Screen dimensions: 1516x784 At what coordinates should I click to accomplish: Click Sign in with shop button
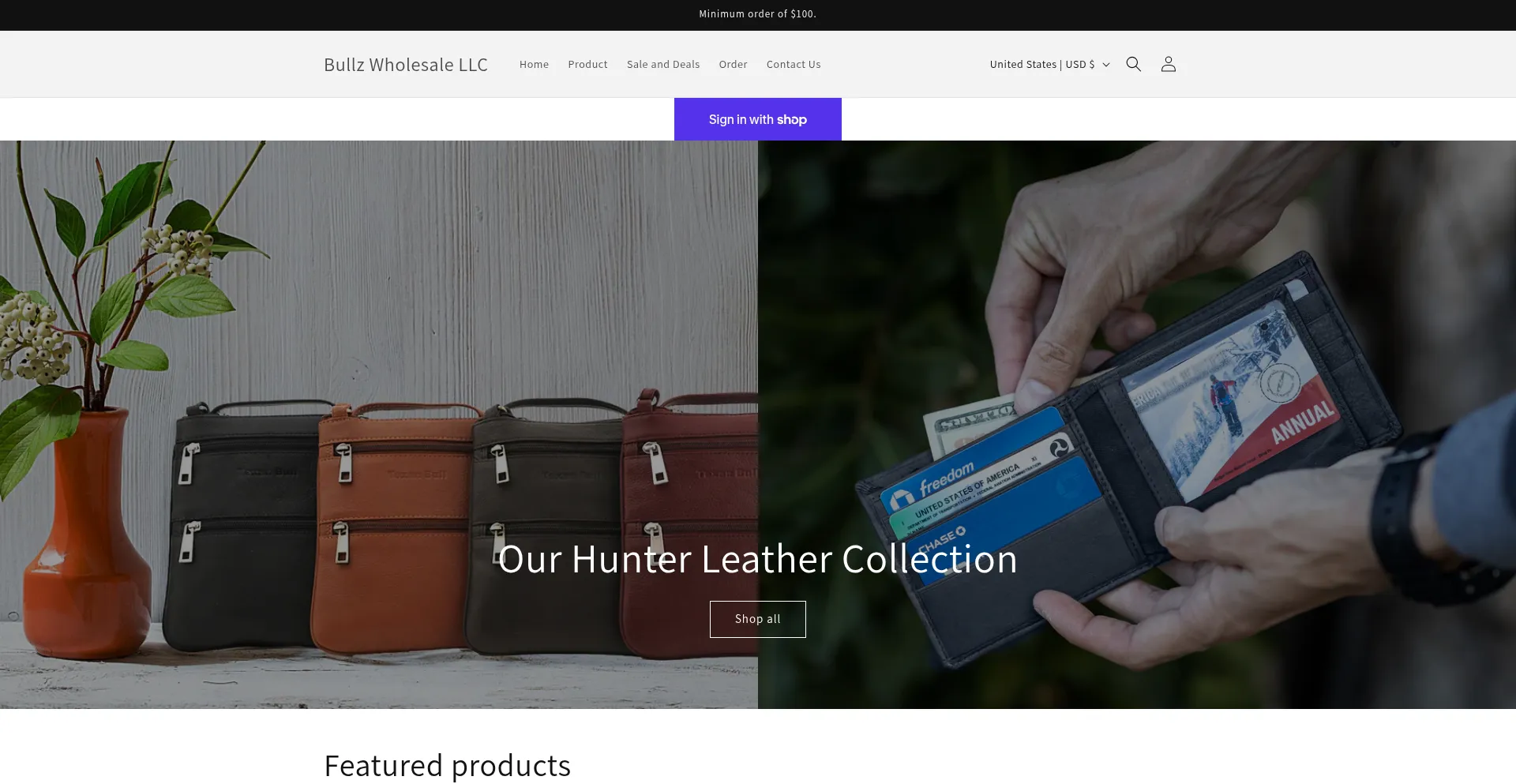[x=757, y=119]
